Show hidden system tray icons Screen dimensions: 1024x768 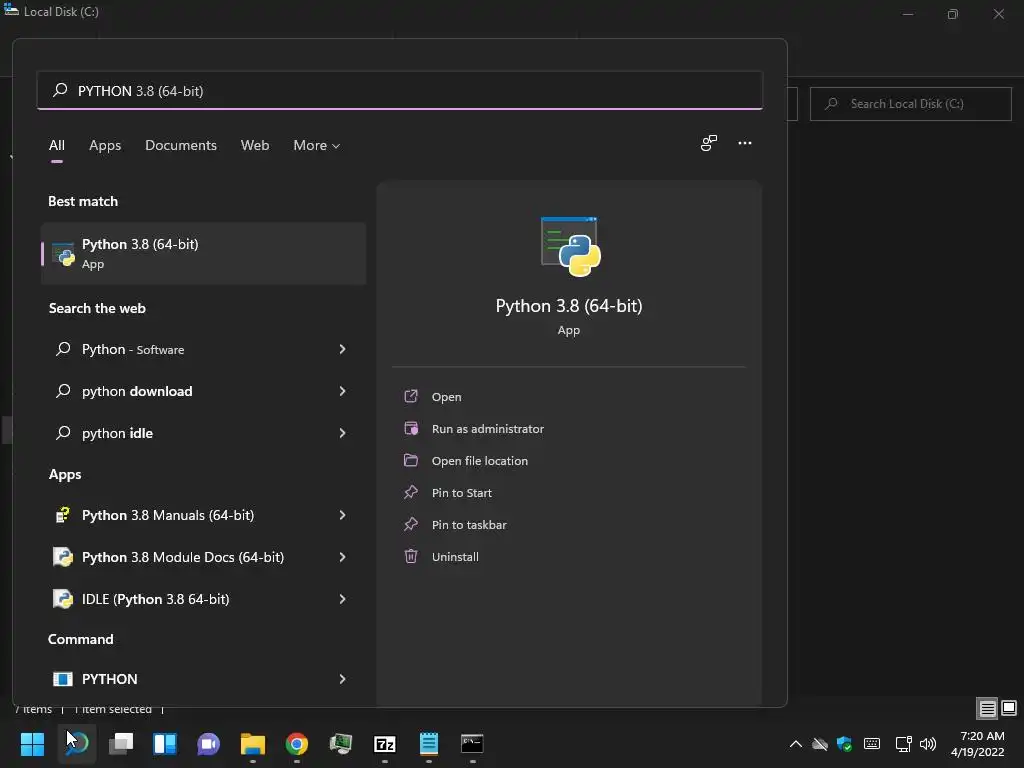795,744
